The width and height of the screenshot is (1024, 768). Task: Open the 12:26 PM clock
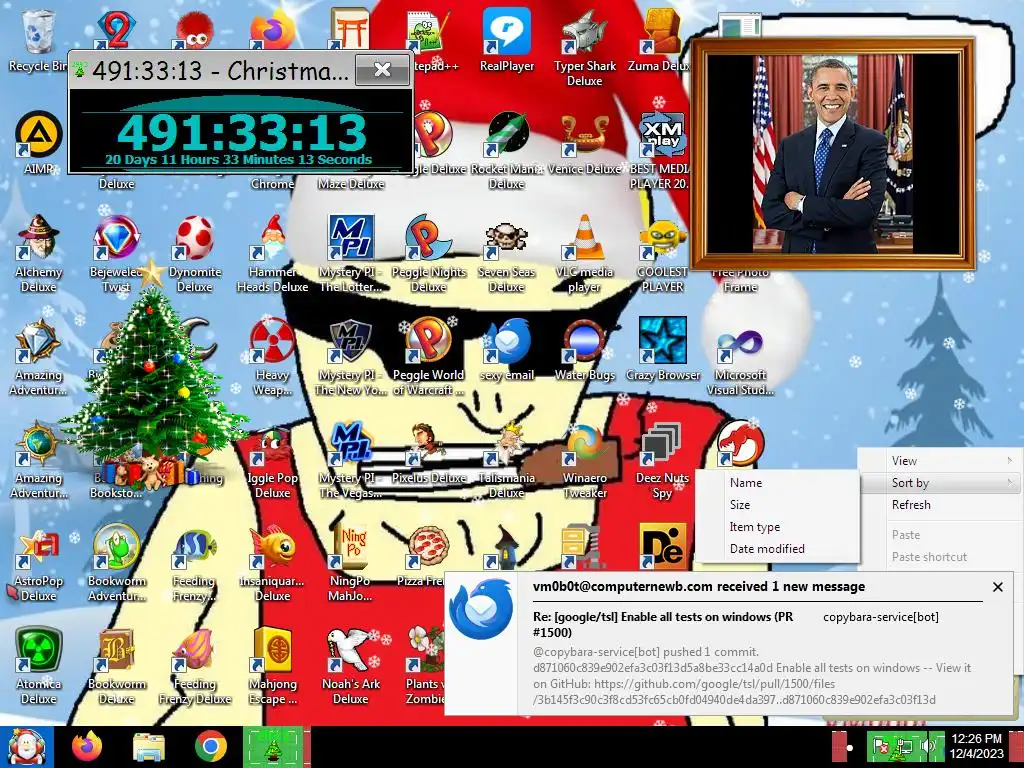[x=976, y=746]
